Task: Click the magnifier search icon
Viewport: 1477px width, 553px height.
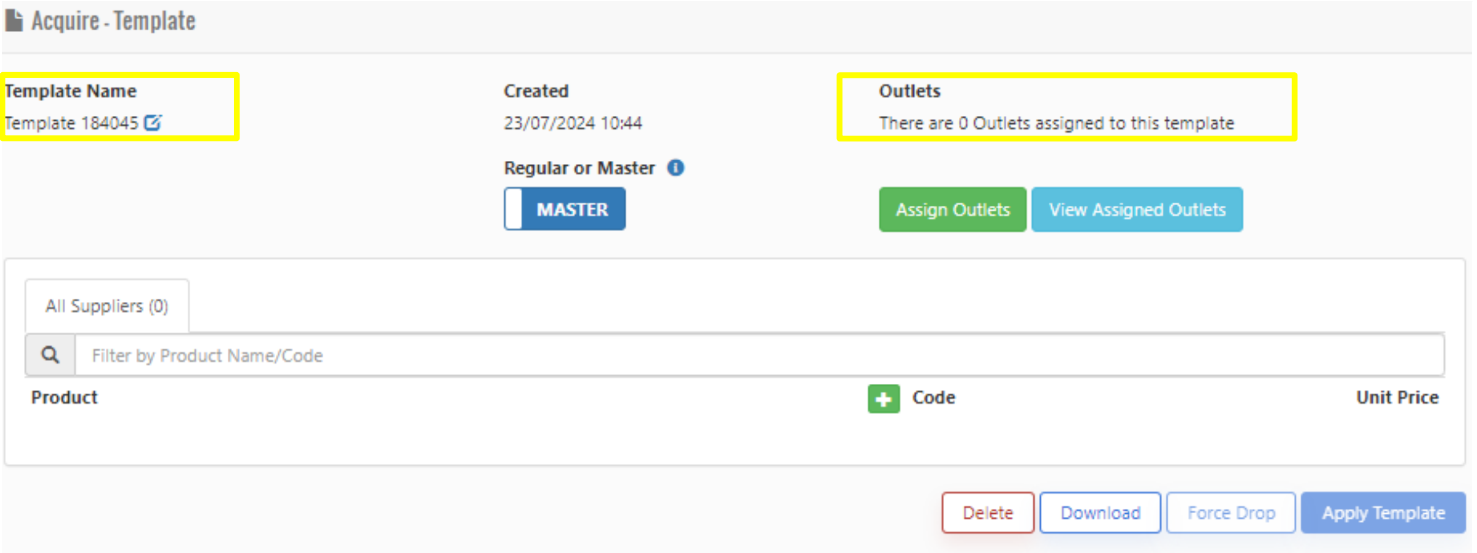Action: (x=50, y=355)
